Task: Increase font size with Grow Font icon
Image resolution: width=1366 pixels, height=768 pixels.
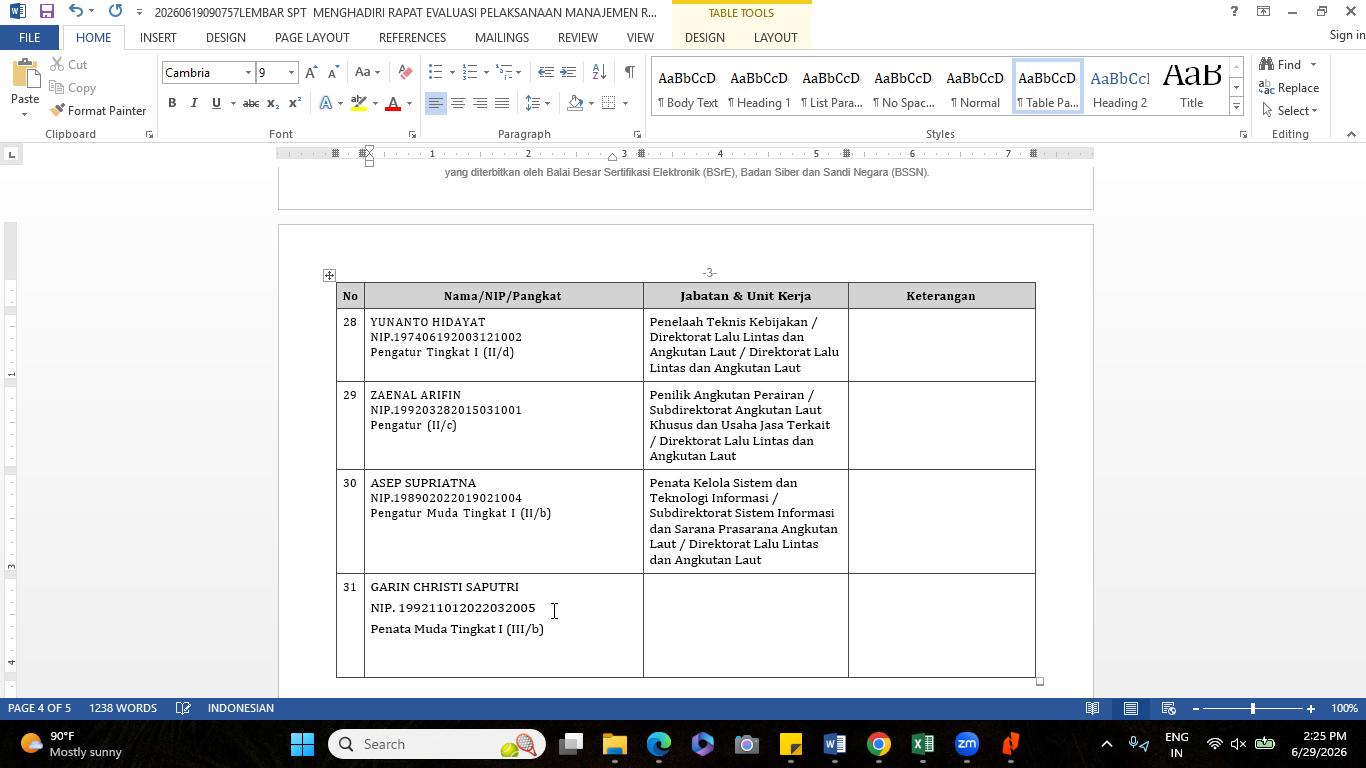Action: pyautogui.click(x=311, y=73)
